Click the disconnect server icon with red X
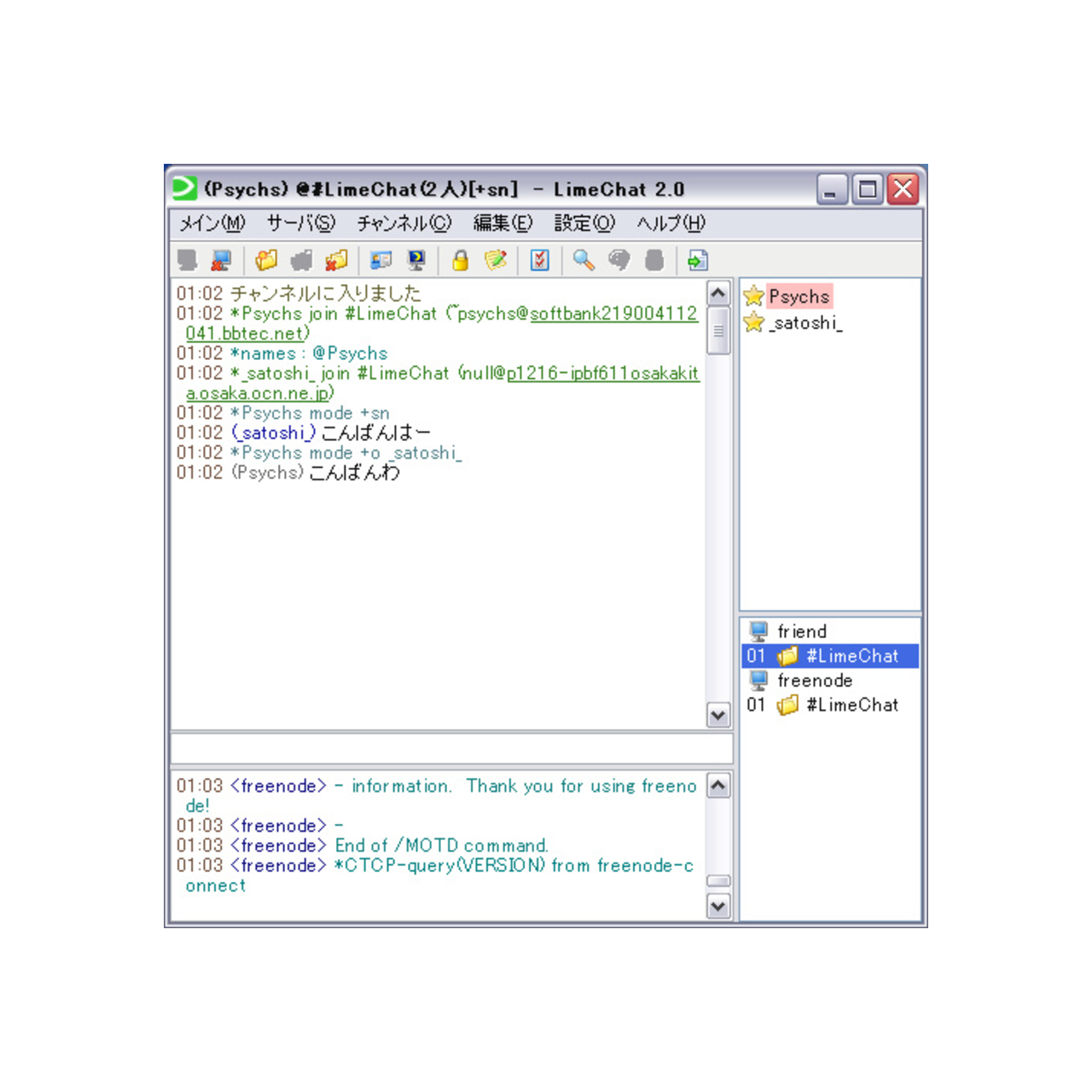This screenshot has height=1092, width=1092. click(222, 260)
